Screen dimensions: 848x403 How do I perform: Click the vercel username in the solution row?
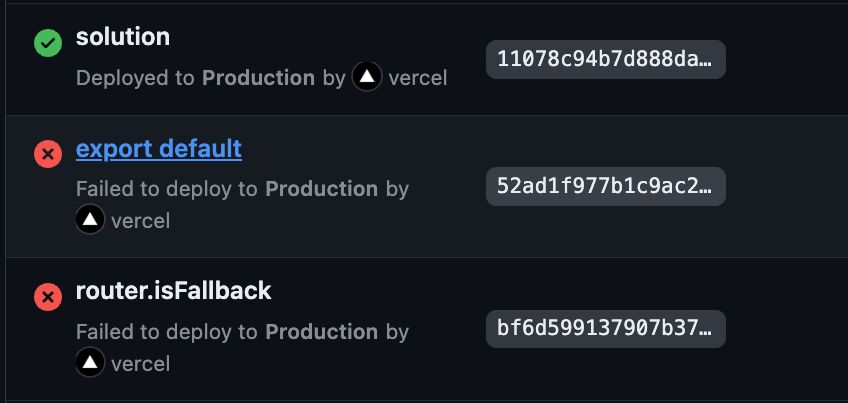point(418,78)
